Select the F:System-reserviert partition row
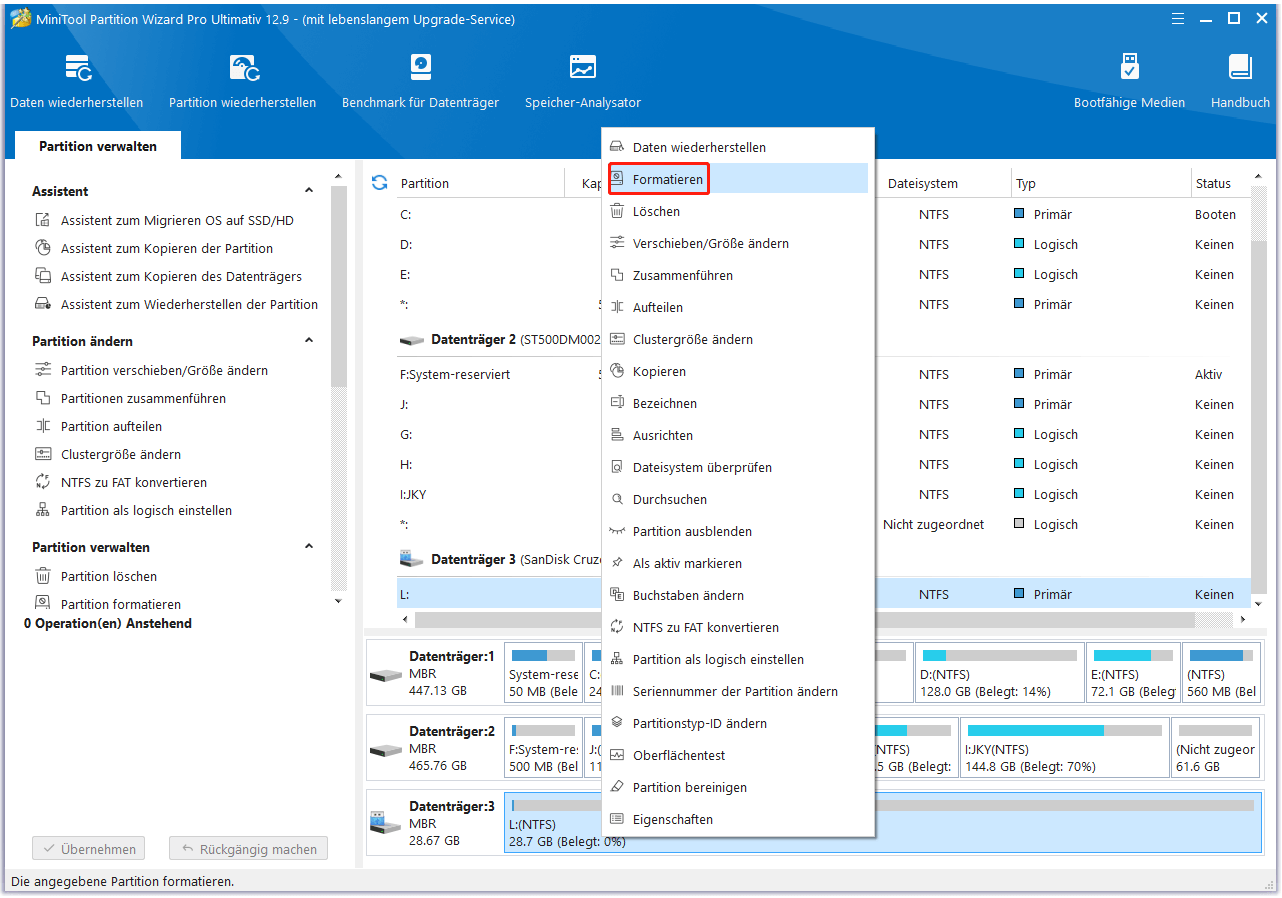The image size is (1282, 898). (823, 374)
